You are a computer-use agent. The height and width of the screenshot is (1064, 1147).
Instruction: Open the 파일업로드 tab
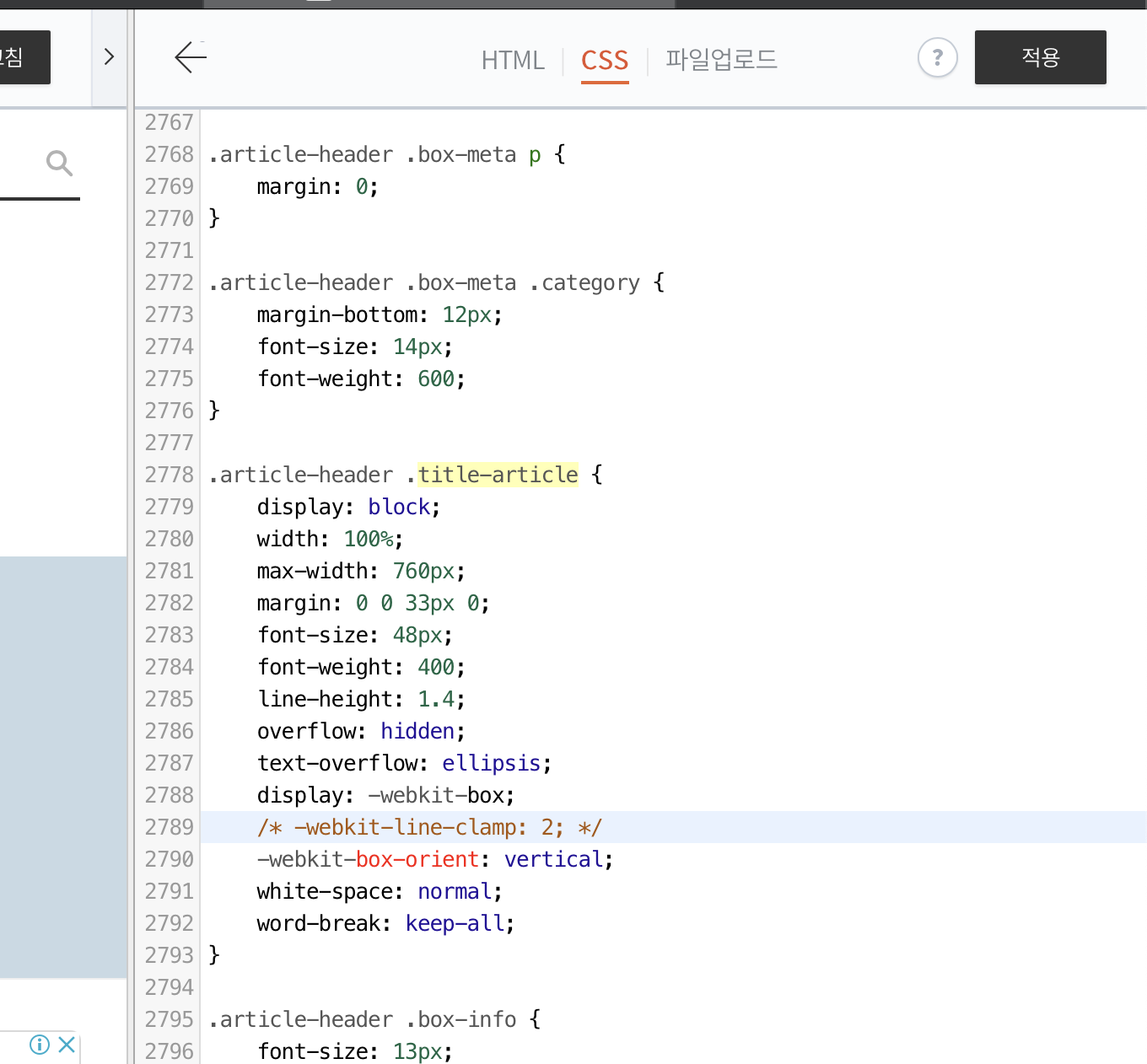pyautogui.click(x=721, y=60)
